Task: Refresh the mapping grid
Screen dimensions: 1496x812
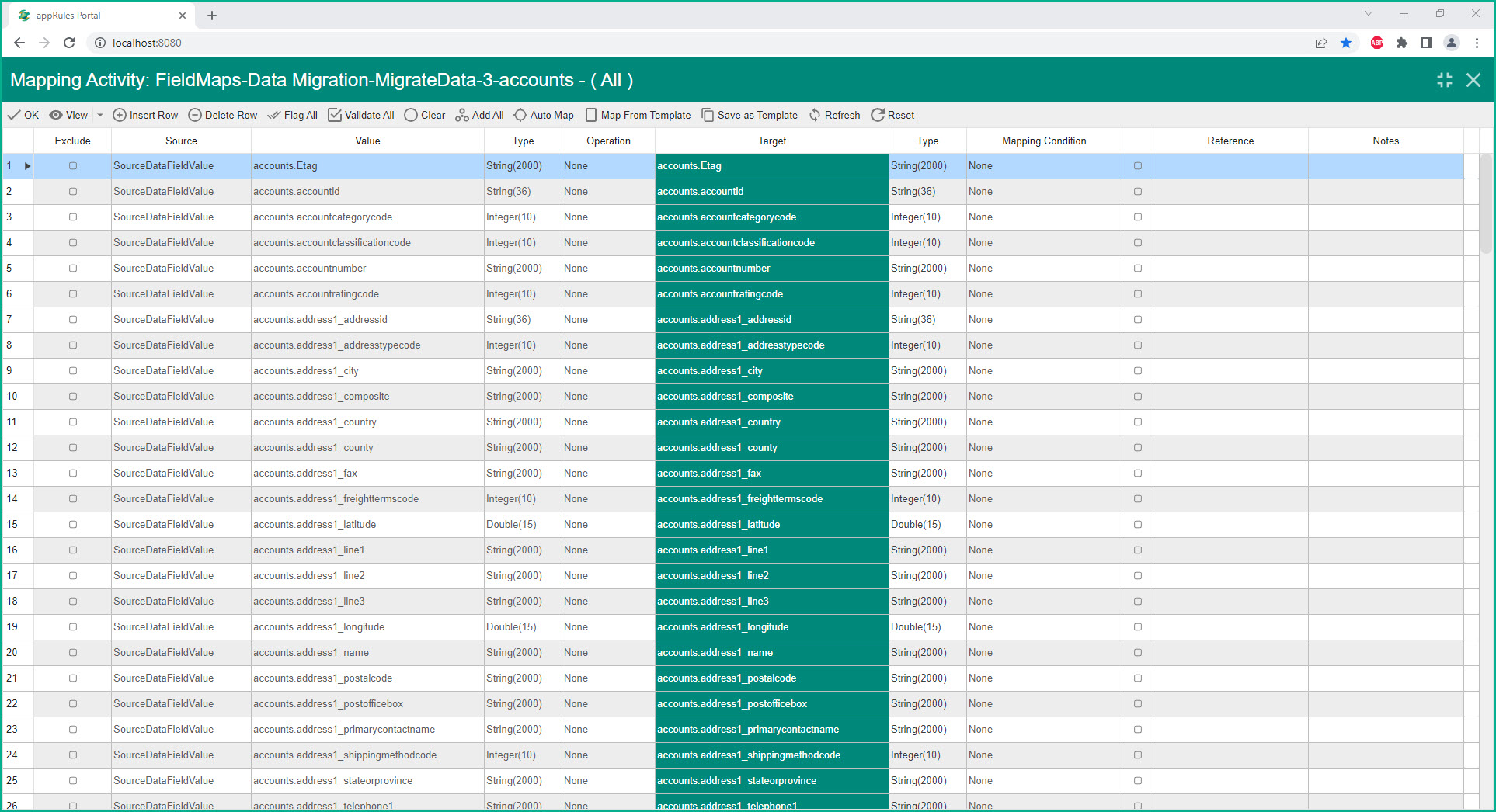Action: (835, 115)
